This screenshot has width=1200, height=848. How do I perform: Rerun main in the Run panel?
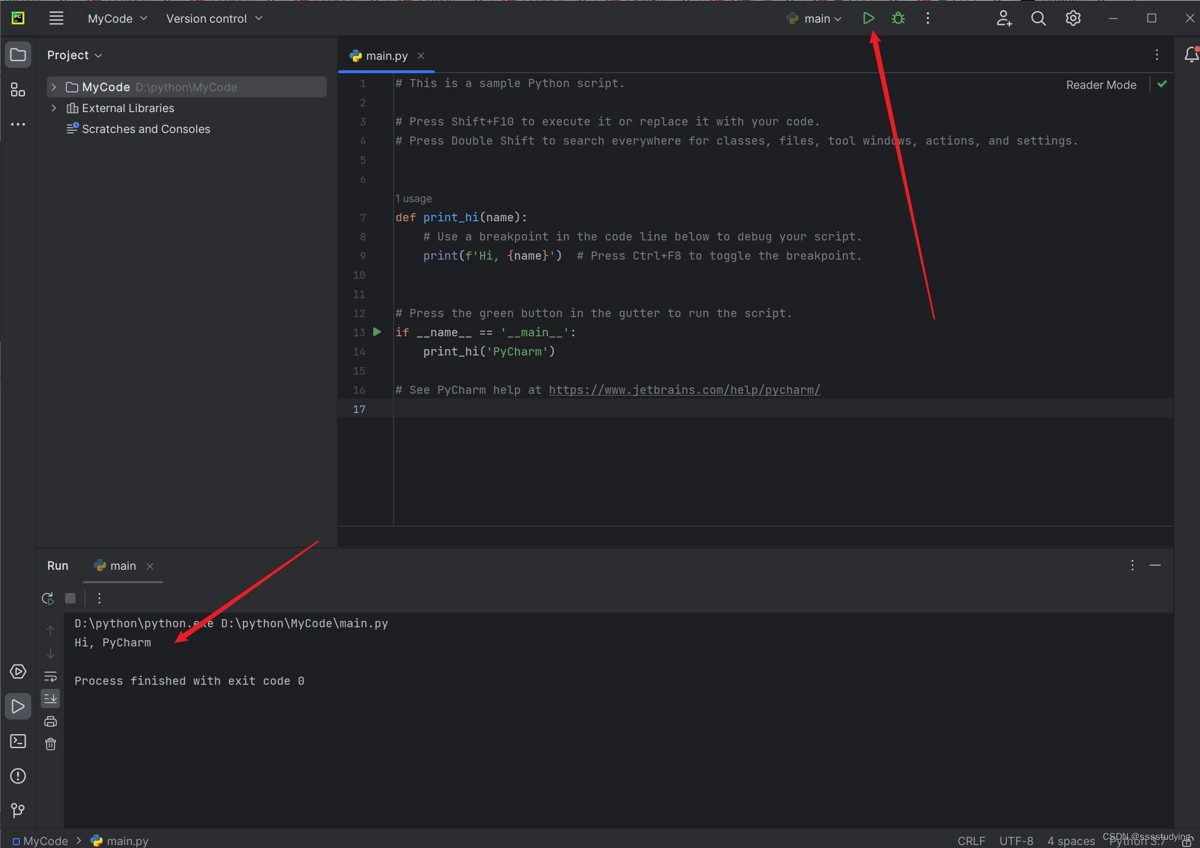click(x=48, y=598)
